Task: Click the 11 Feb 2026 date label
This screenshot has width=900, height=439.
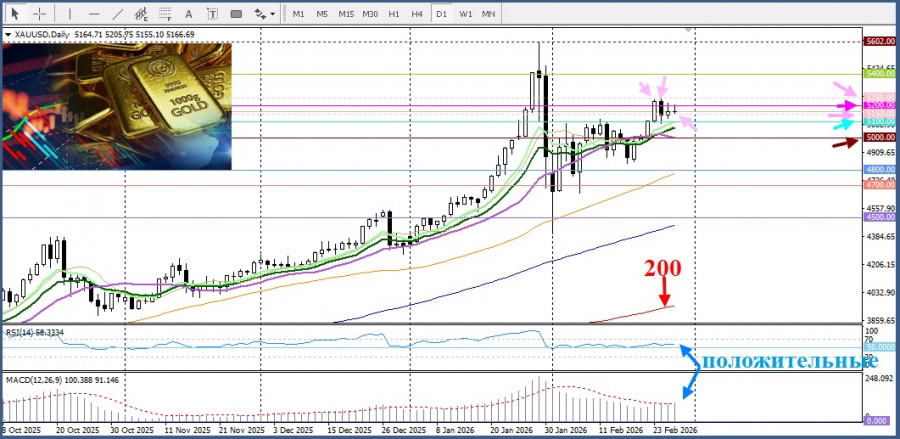Action: tap(621, 429)
